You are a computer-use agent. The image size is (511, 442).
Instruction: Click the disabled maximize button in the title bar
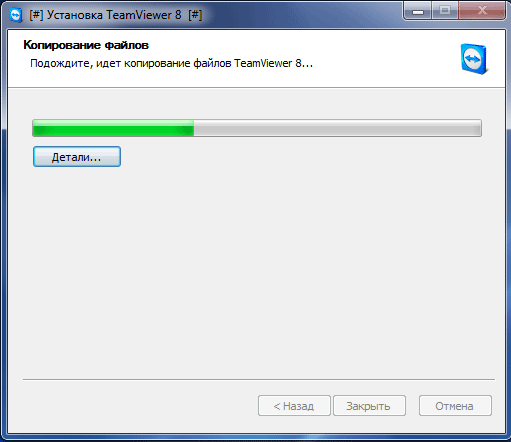(x=445, y=12)
